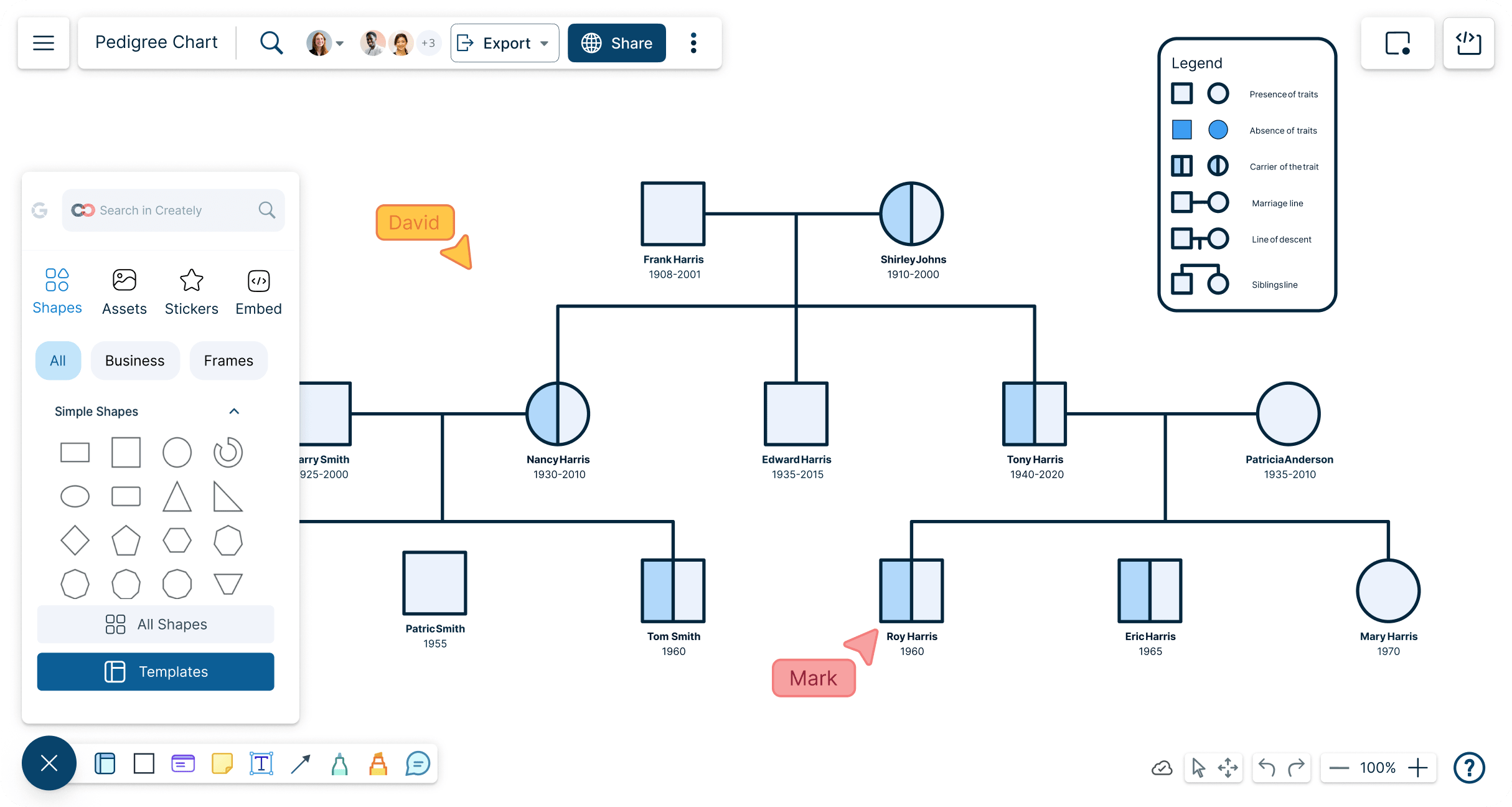Undo the last action
Viewport: 1512px width, 807px height.
pyautogui.click(x=1267, y=768)
